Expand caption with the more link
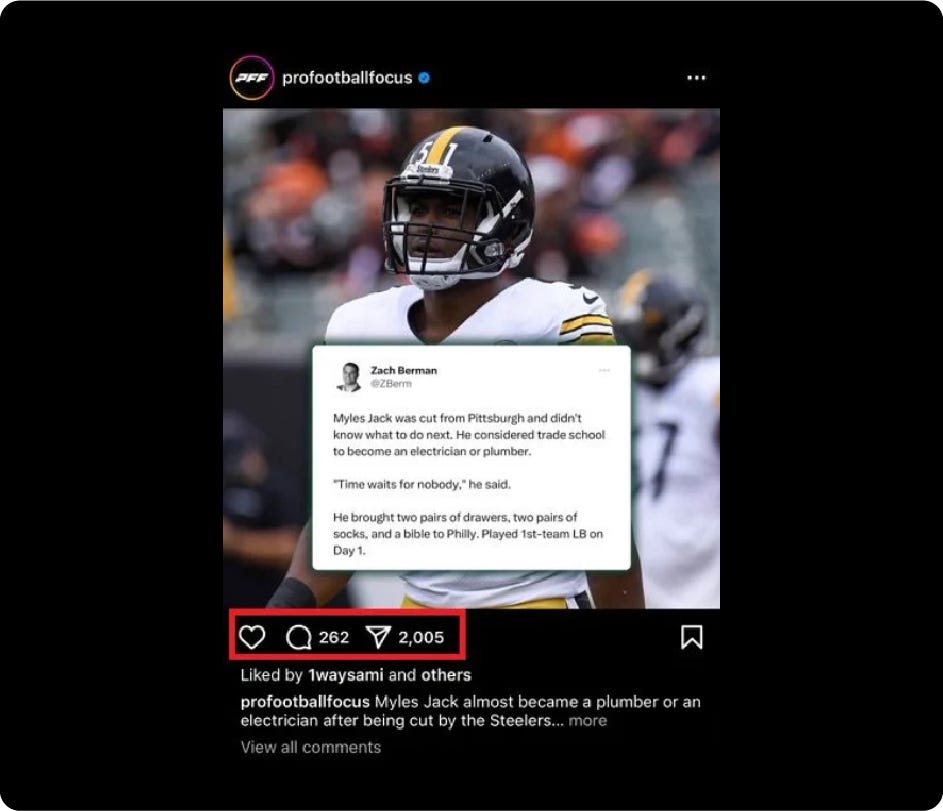The width and height of the screenshot is (943, 811). (588, 720)
